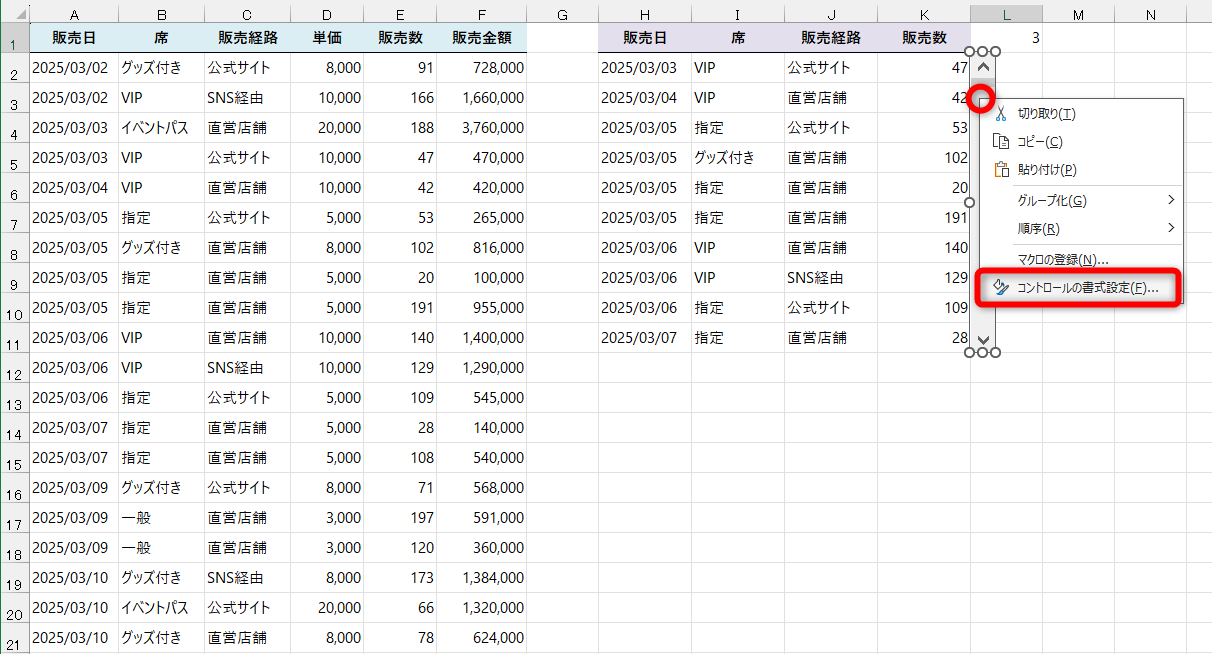Select column N header

tap(1151, 14)
